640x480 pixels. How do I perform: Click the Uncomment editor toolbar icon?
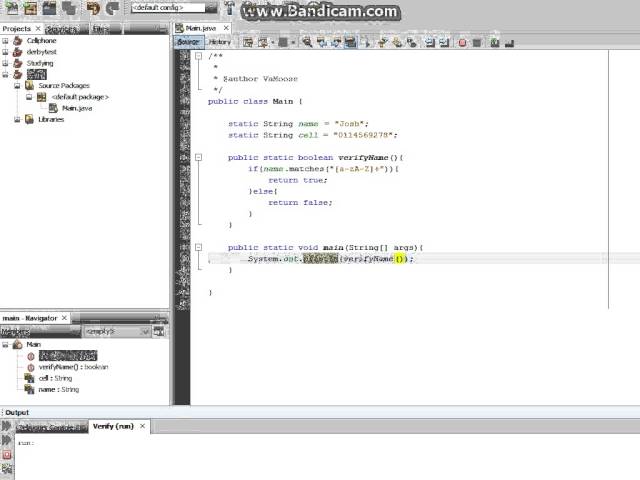(x=509, y=42)
